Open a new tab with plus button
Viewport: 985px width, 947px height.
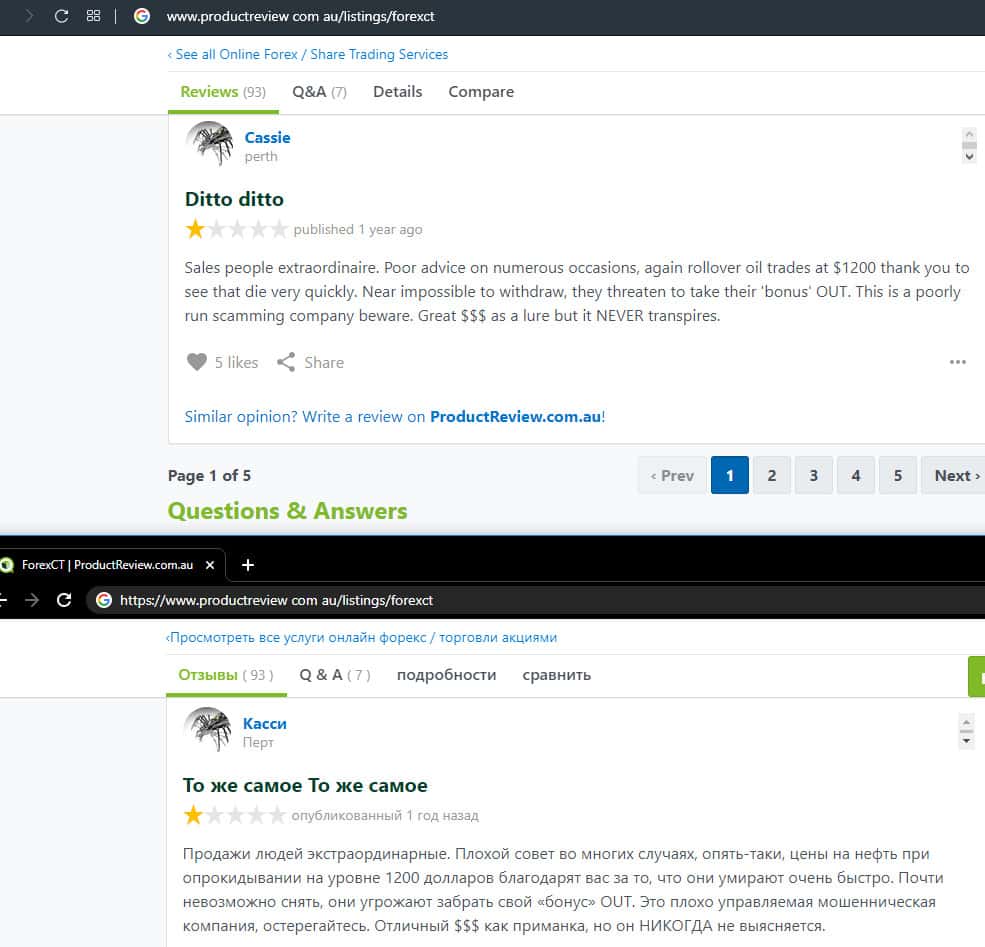tap(248, 565)
